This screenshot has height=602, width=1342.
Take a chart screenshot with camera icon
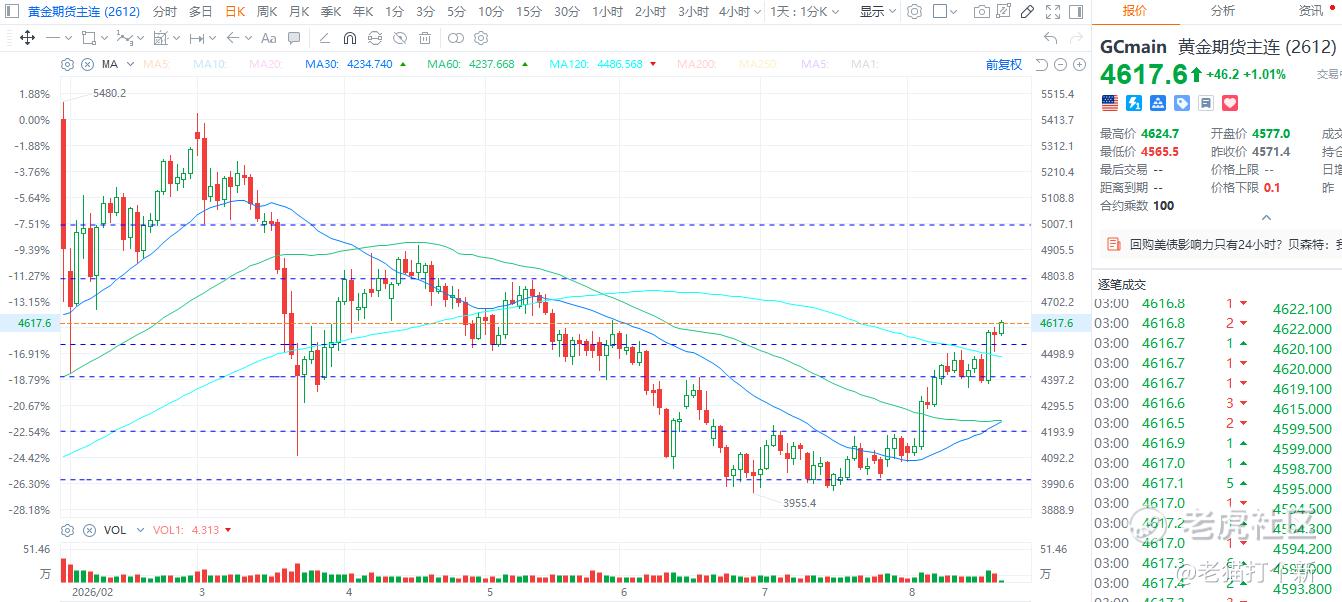(982, 12)
